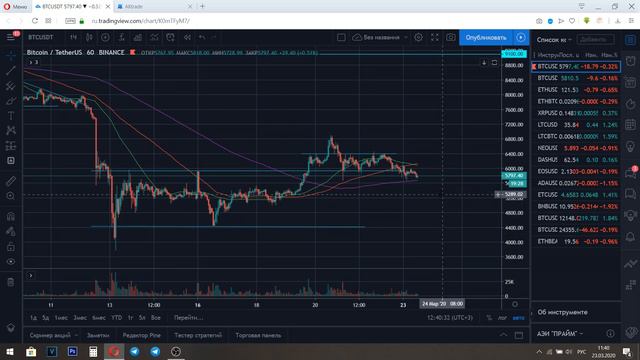Image resolution: width=640 pixels, height=360 pixels.
Task: Select the trend line drawing tool
Action: [x=11, y=70]
